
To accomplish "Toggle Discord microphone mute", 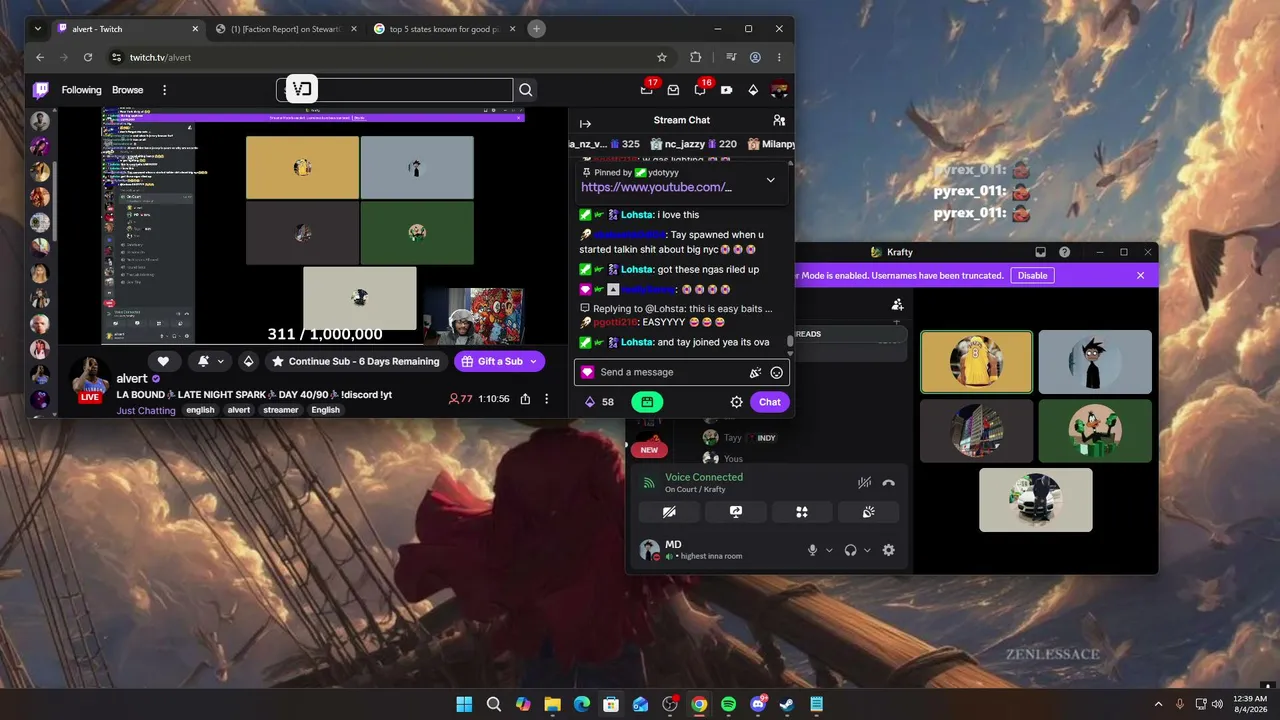I will 812,550.
